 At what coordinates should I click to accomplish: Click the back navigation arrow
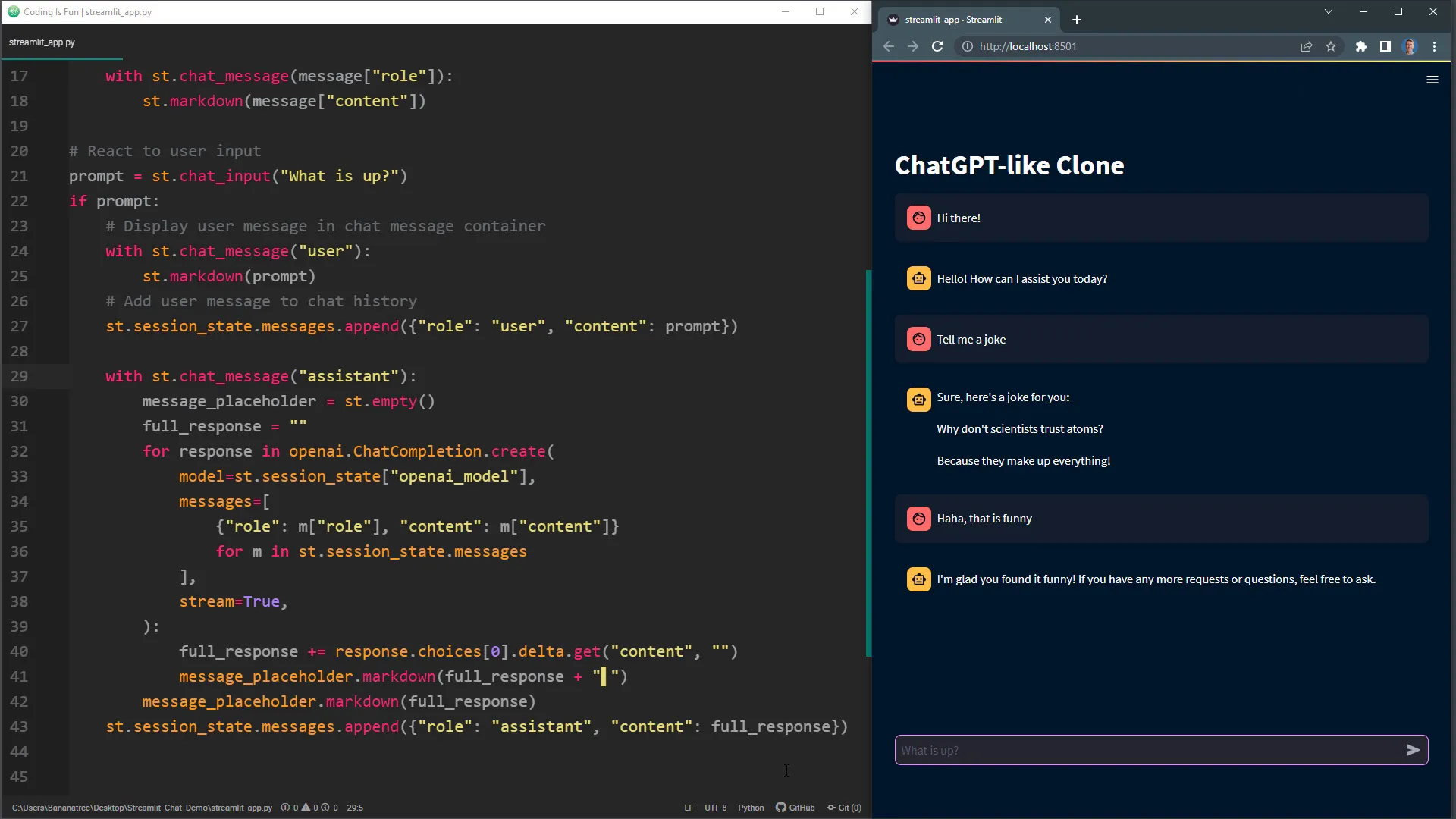888,46
